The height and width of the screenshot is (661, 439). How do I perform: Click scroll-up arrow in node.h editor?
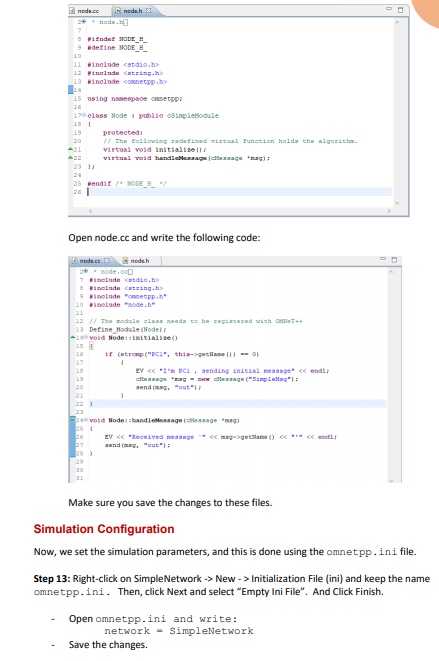click(x=396, y=22)
